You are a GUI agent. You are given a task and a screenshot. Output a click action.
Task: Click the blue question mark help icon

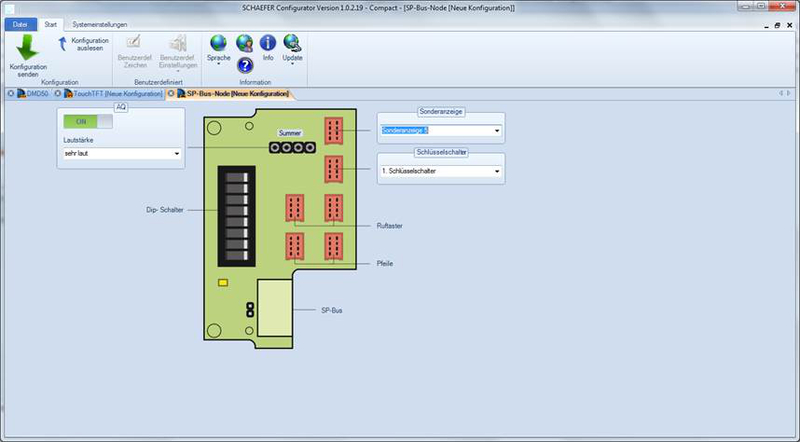point(245,65)
